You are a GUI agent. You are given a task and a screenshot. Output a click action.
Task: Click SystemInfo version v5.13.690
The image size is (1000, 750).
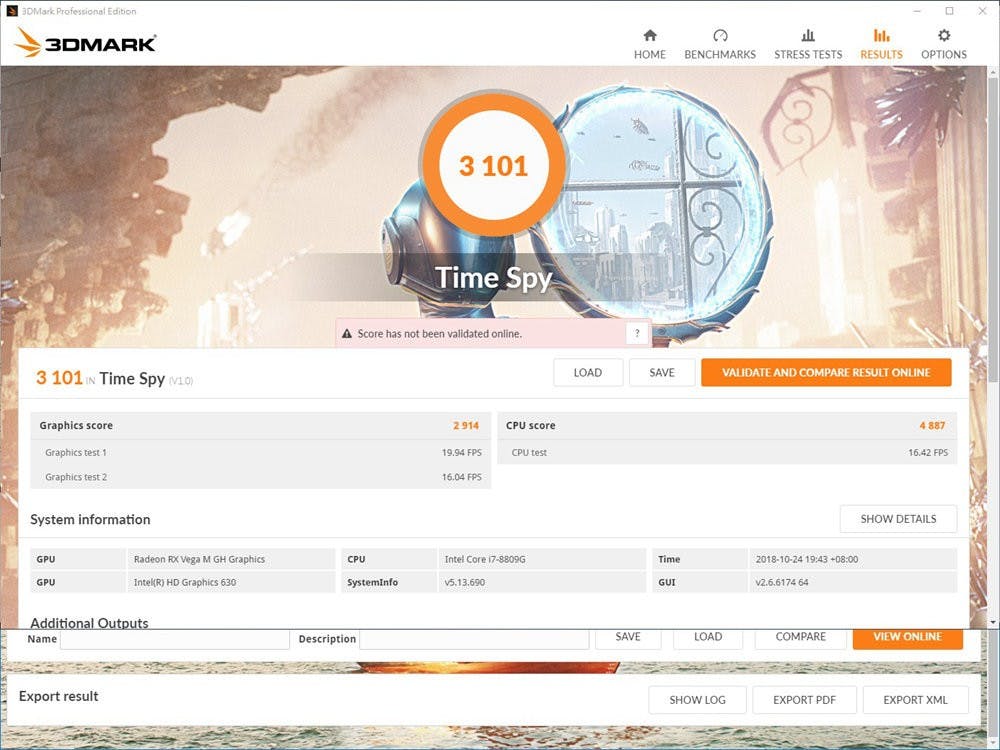click(x=464, y=582)
